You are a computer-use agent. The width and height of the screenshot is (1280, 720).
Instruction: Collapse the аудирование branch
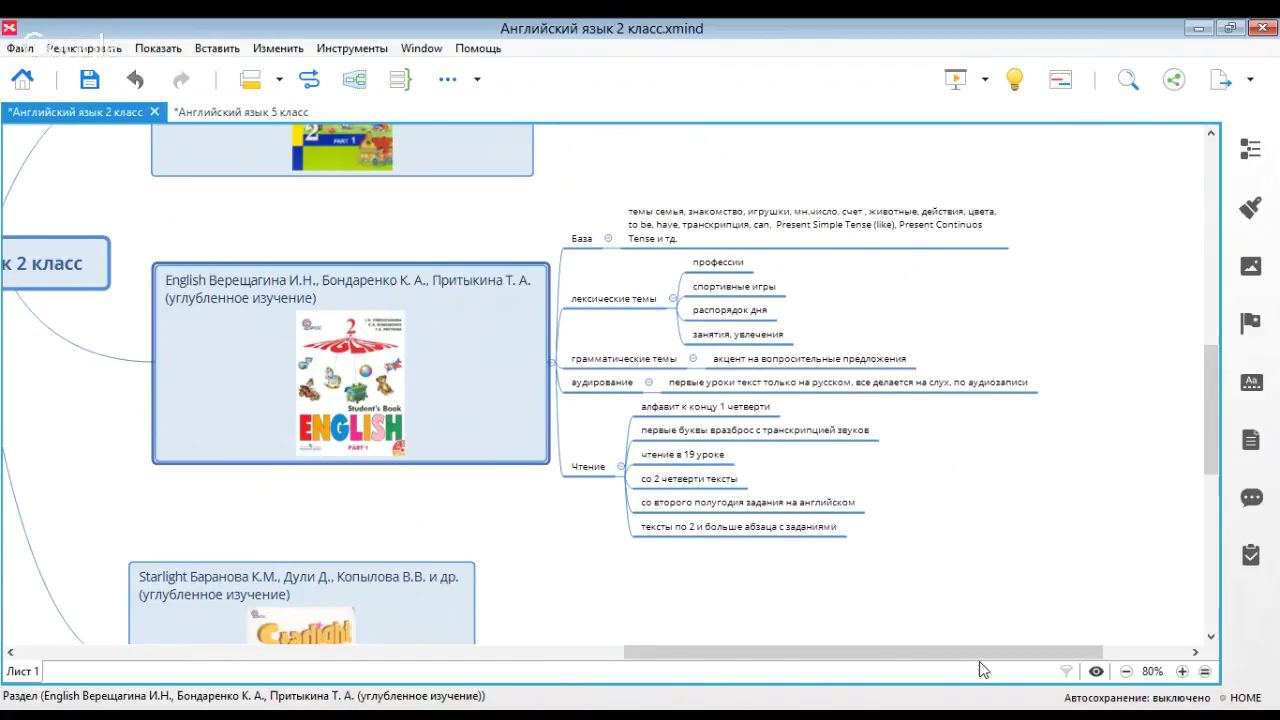[649, 382]
